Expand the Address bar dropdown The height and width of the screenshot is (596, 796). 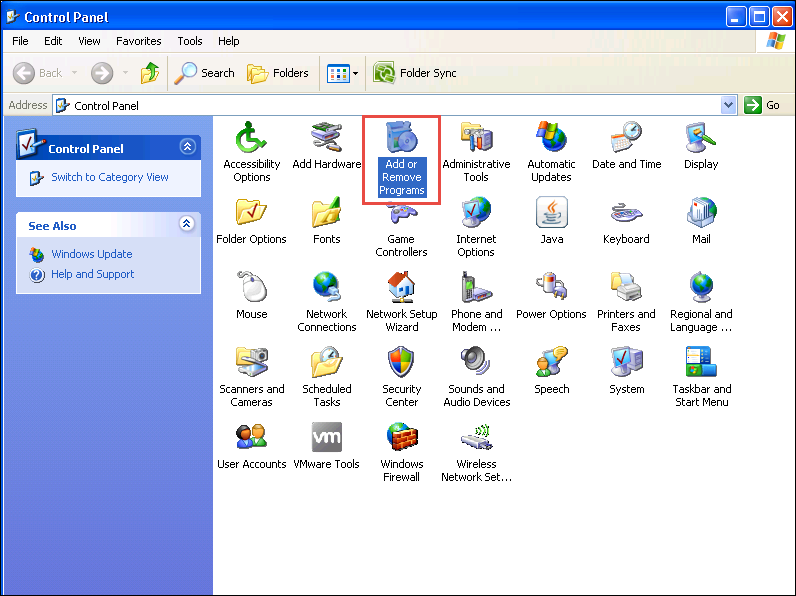(728, 105)
